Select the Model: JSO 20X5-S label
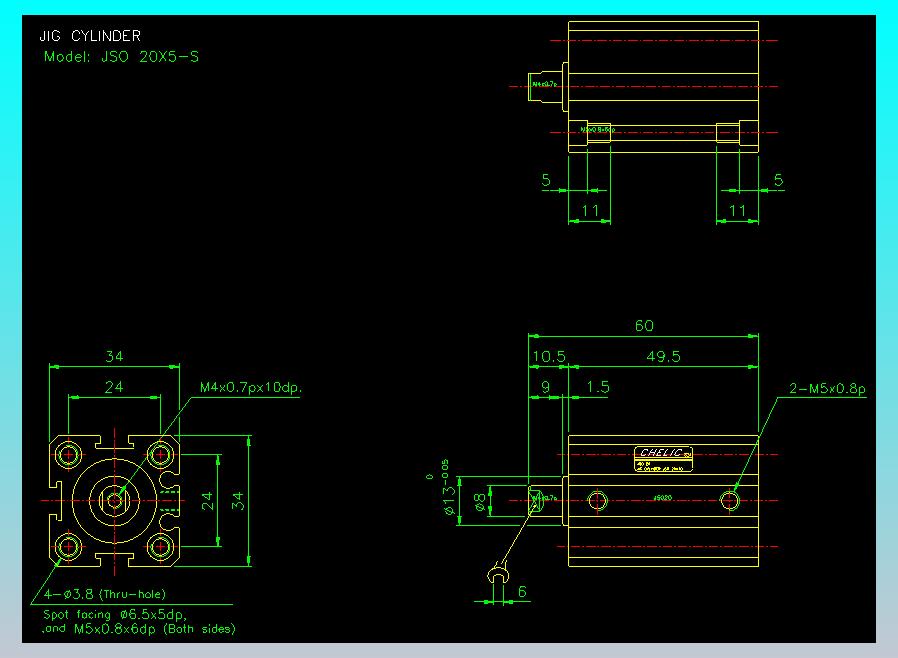This screenshot has height=658, width=898. click(120, 57)
